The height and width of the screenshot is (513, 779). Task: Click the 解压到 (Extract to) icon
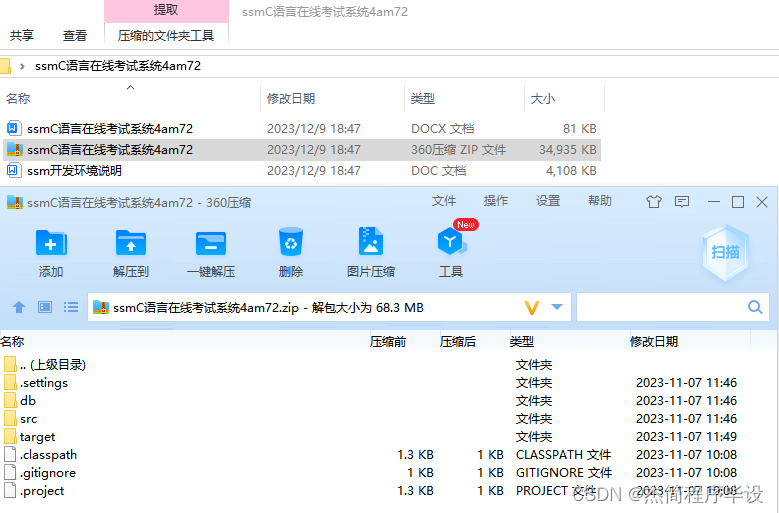pyautogui.click(x=131, y=243)
